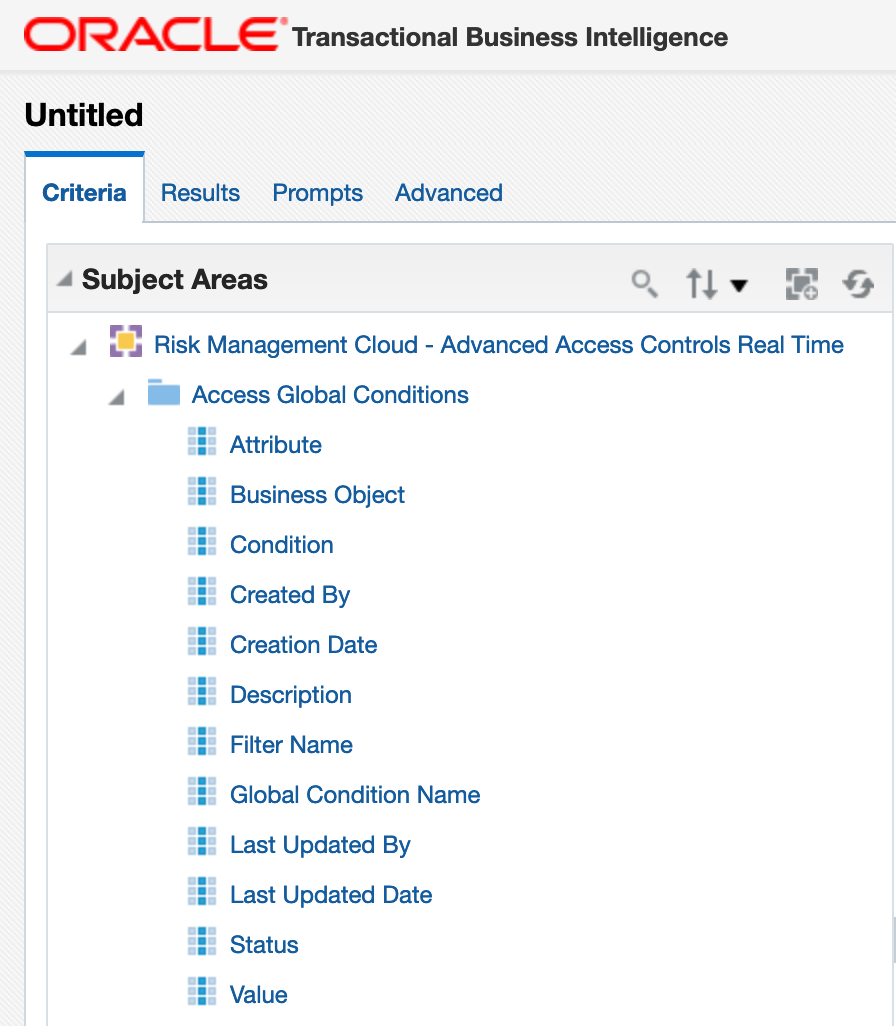
Task: Click add/remove subject areas icon
Action: [x=802, y=284]
